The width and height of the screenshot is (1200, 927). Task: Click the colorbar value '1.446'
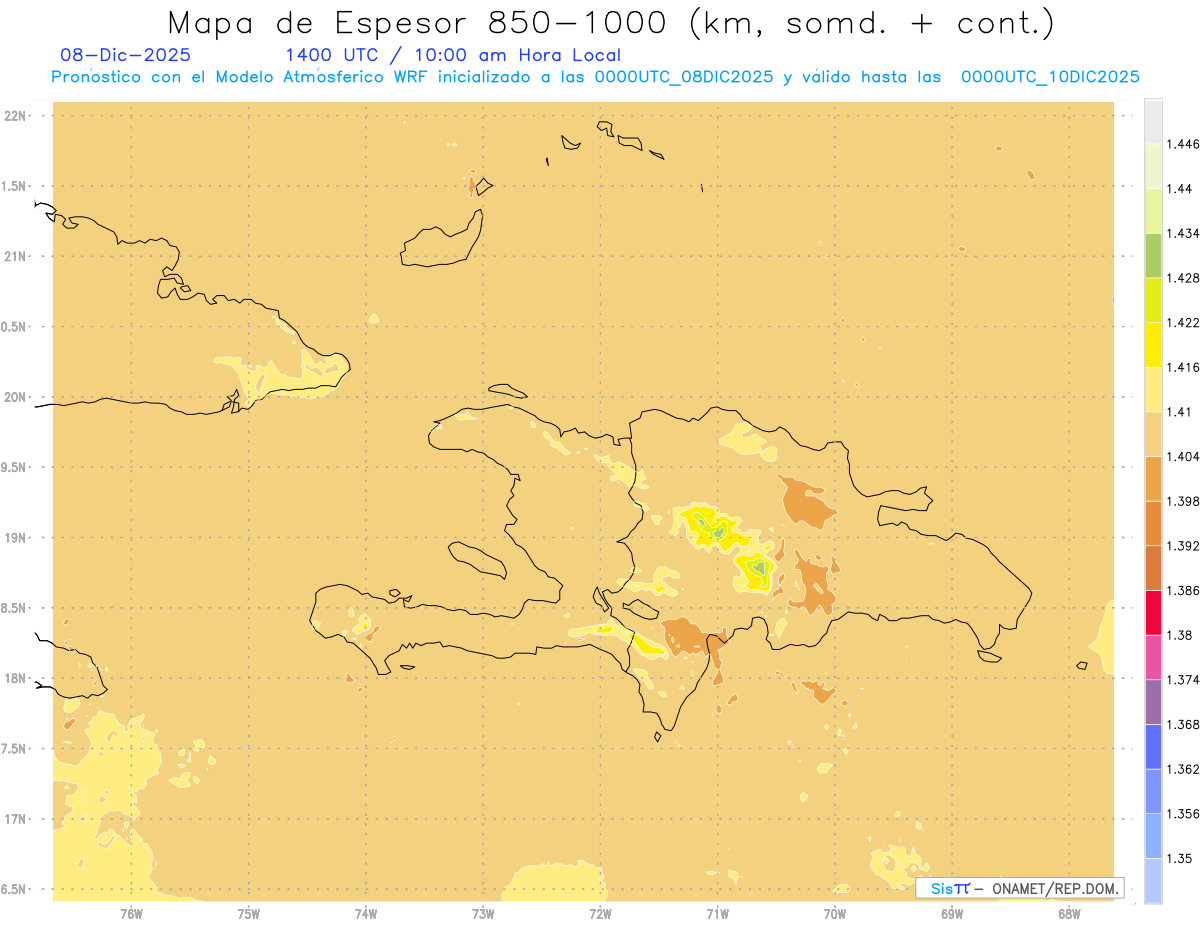[x=1183, y=144]
